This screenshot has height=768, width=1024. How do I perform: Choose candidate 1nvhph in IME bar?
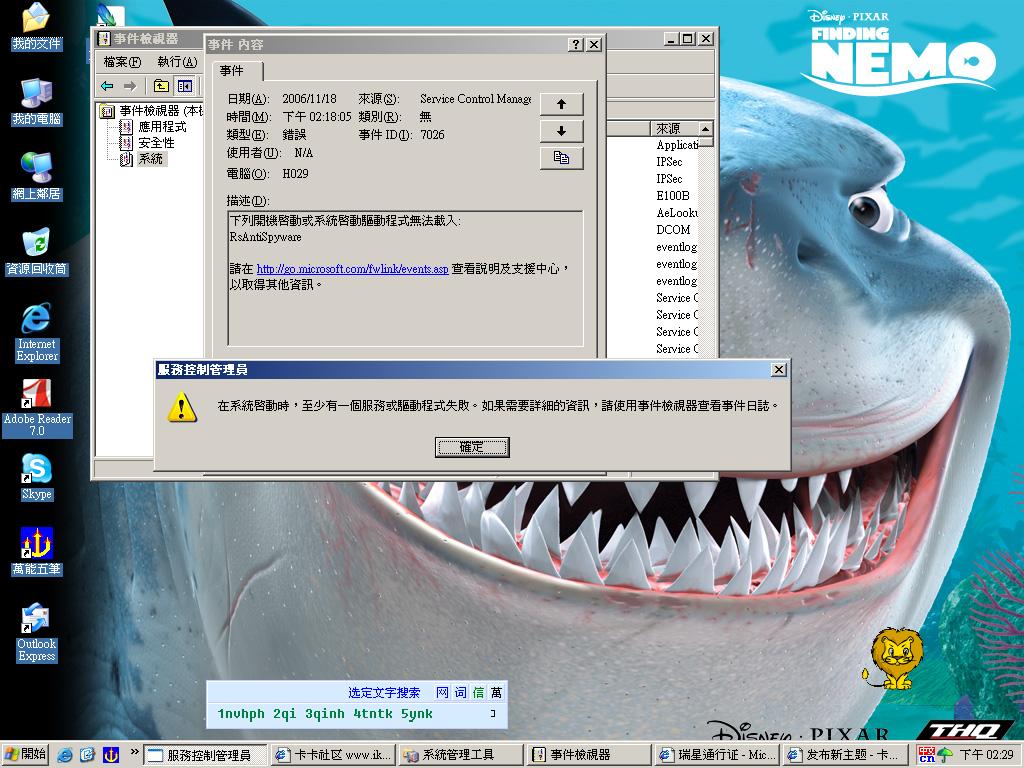pos(241,714)
